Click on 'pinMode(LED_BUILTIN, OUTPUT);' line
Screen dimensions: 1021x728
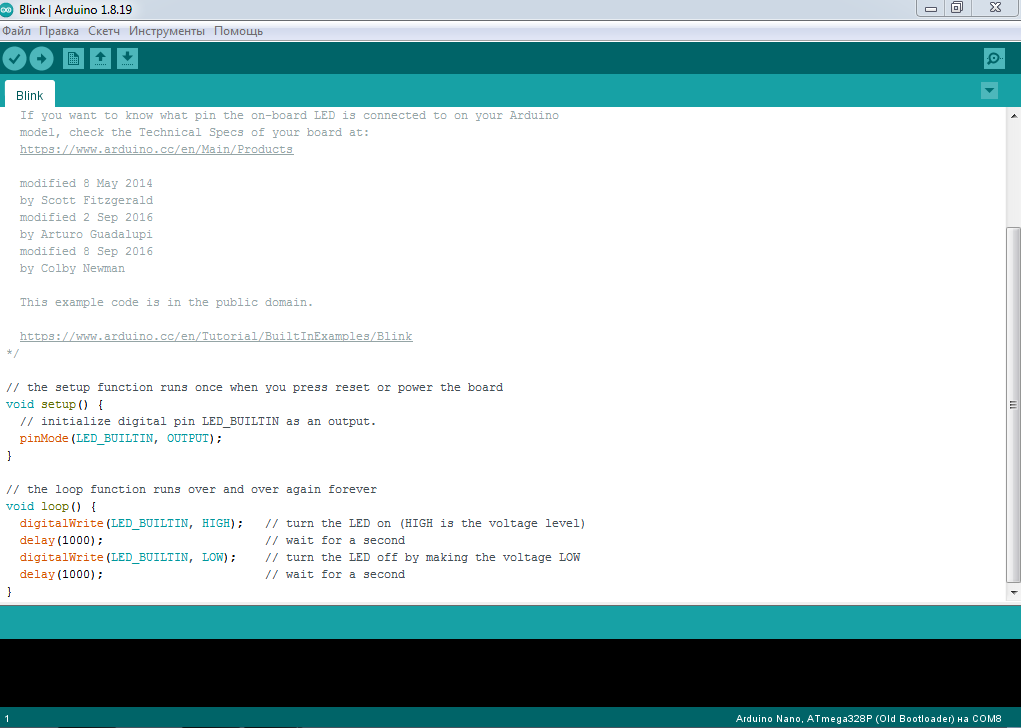tap(120, 438)
